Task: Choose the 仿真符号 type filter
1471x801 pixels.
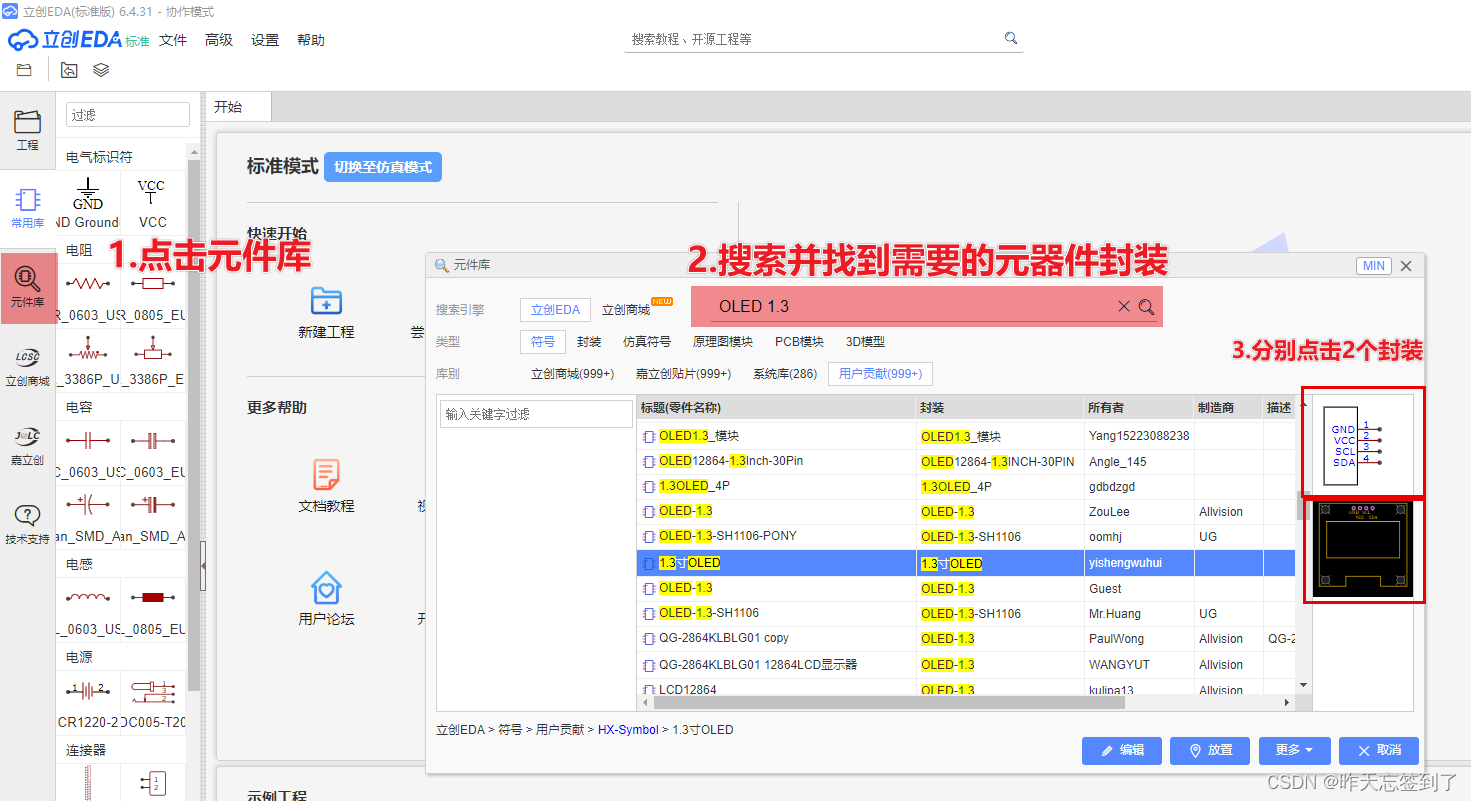Action: pyautogui.click(x=647, y=342)
